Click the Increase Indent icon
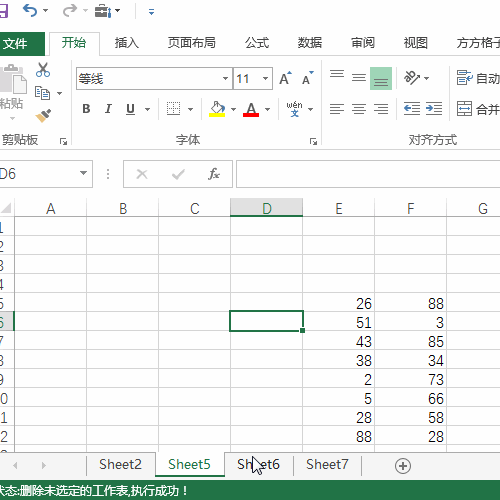 point(434,109)
